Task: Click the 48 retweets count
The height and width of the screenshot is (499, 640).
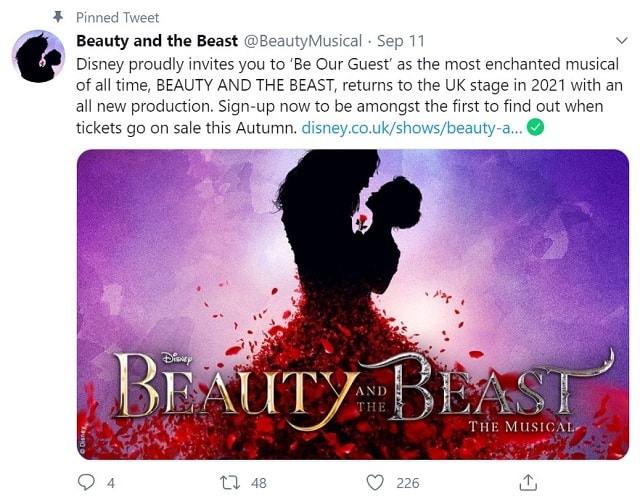Action: tap(259, 483)
